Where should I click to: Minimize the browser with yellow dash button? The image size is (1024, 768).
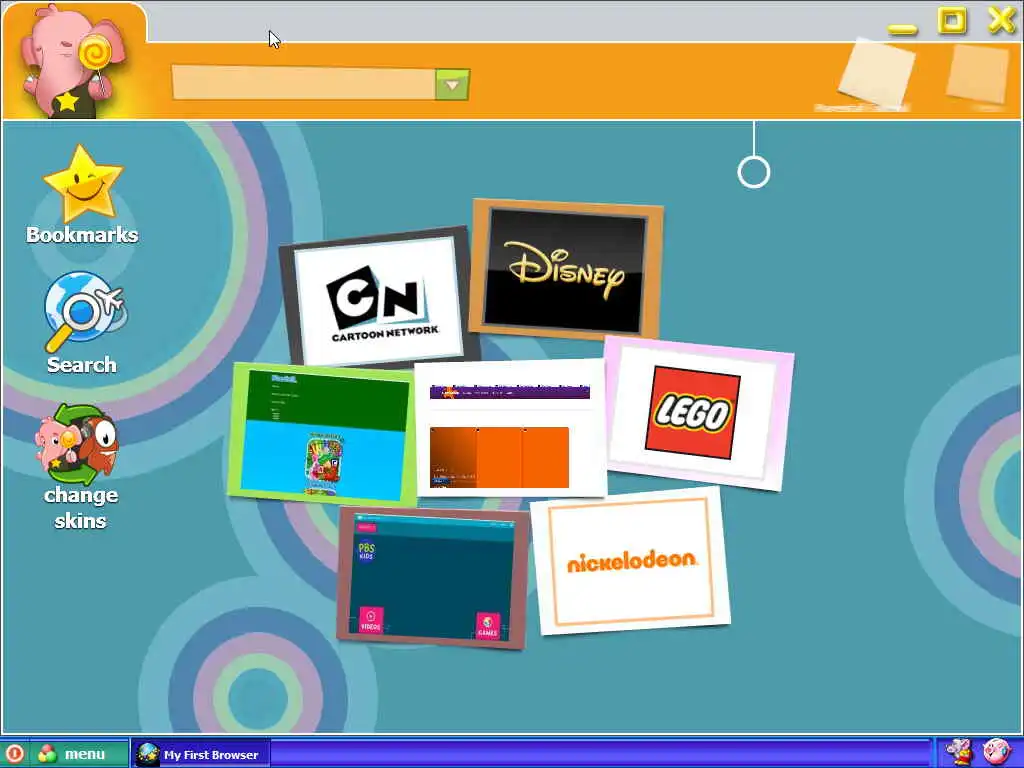903,29
